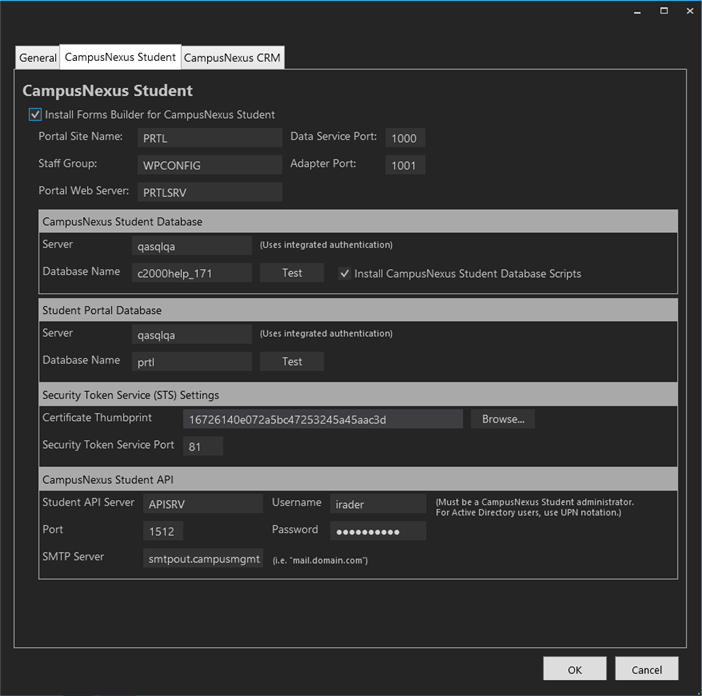The image size is (702, 696).
Task: Click the Data Service Port field
Action: point(405,138)
